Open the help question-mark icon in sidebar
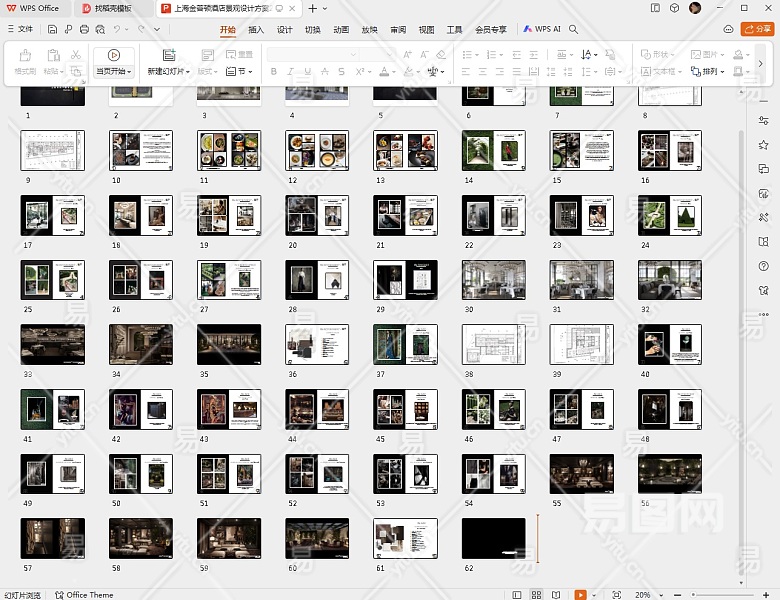Image resolution: width=780 pixels, height=600 pixels. click(763, 265)
